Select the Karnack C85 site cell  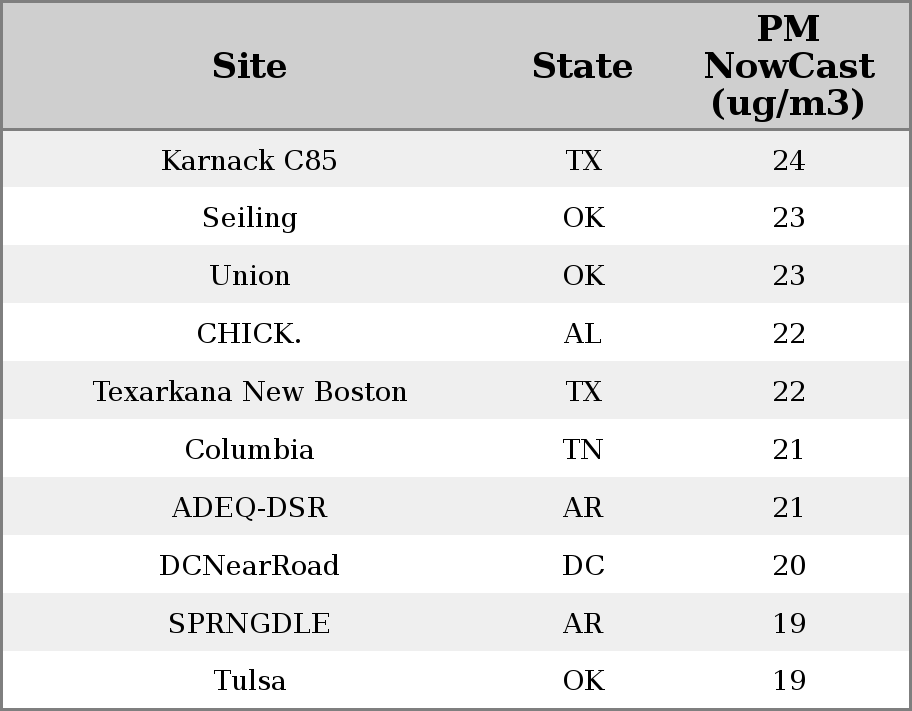250,160
